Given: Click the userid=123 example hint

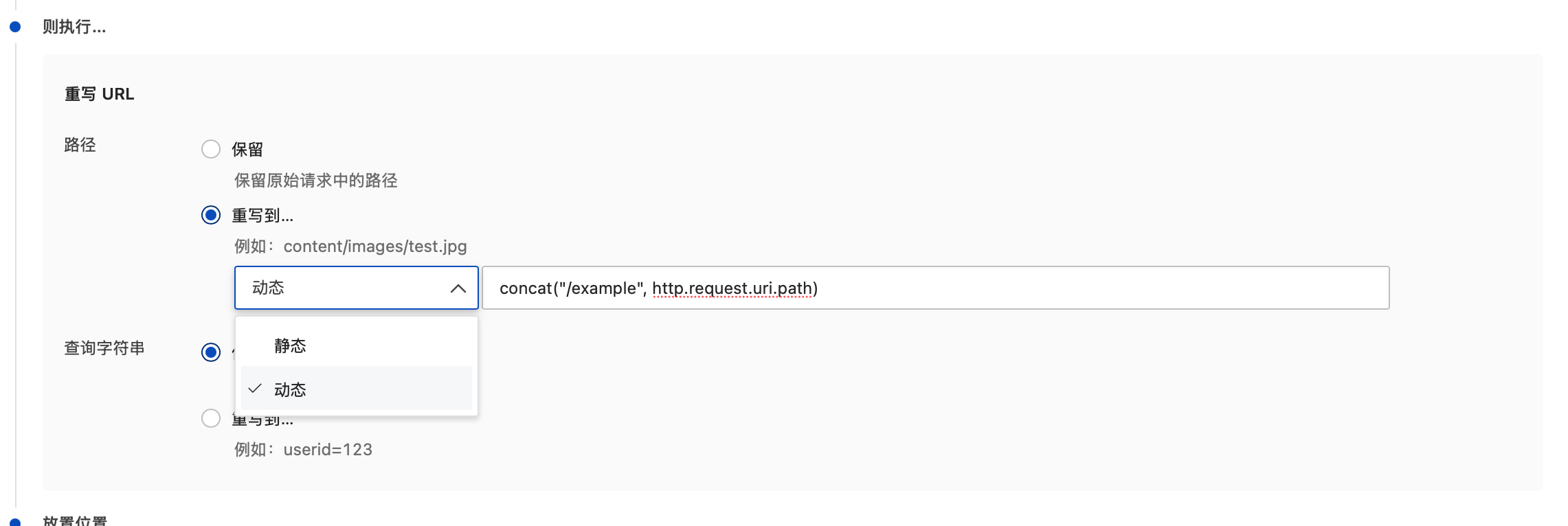Looking at the screenshot, I should (x=328, y=450).
